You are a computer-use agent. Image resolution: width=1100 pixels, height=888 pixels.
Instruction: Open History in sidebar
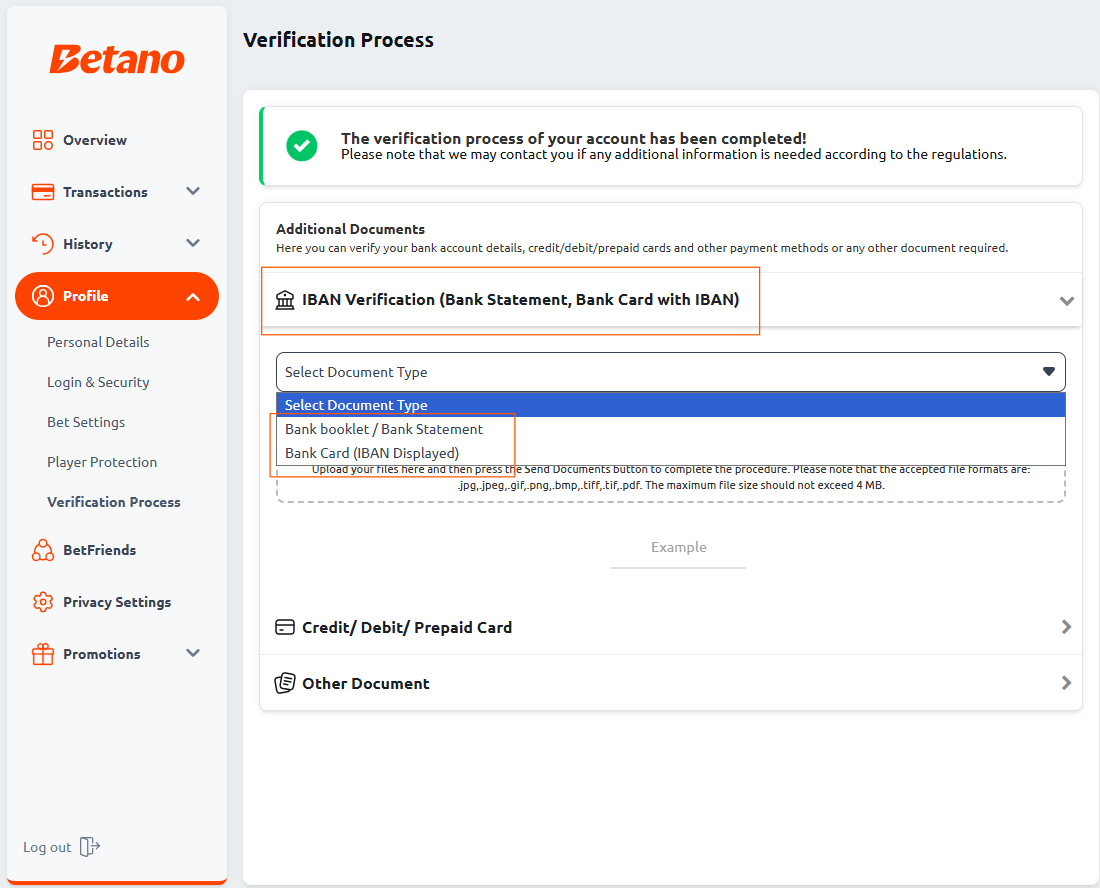(88, 244)
